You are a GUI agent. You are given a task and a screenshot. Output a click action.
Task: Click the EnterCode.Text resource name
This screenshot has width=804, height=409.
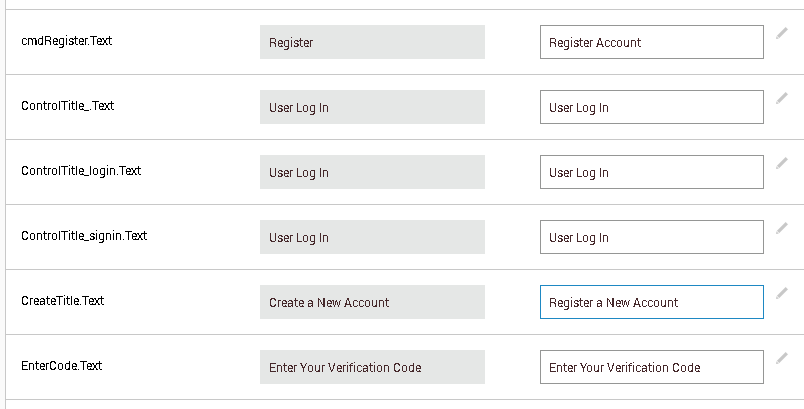click(62, 365)
